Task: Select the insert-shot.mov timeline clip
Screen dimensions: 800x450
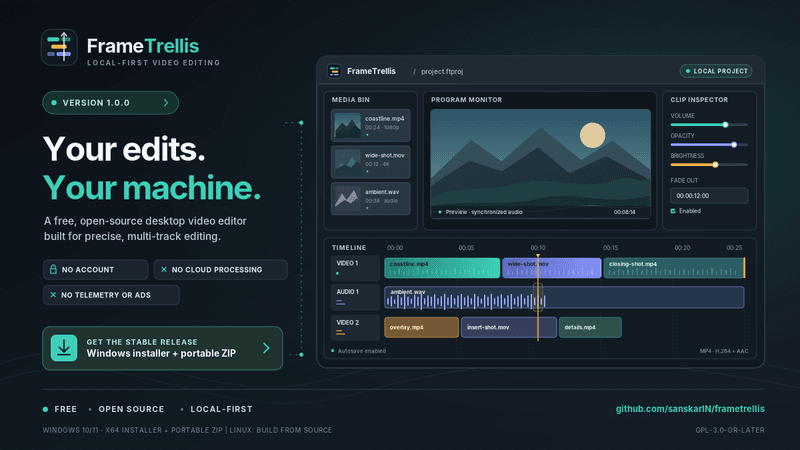Action: [x=509, y=328]
